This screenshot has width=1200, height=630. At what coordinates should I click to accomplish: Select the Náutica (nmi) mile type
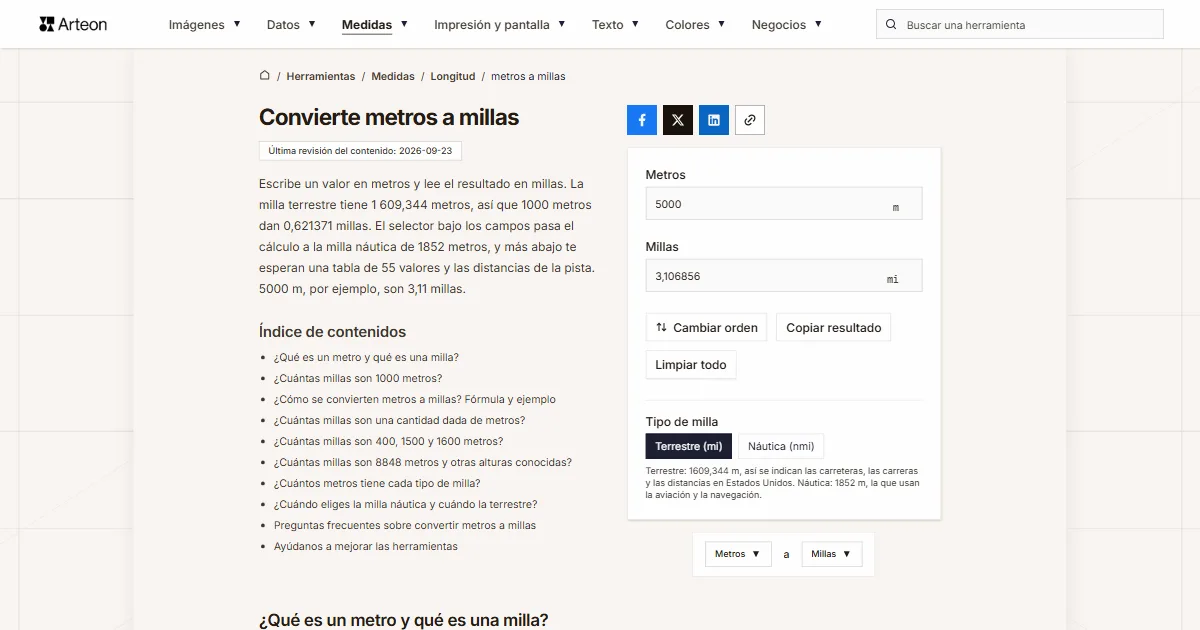(781, 446)
